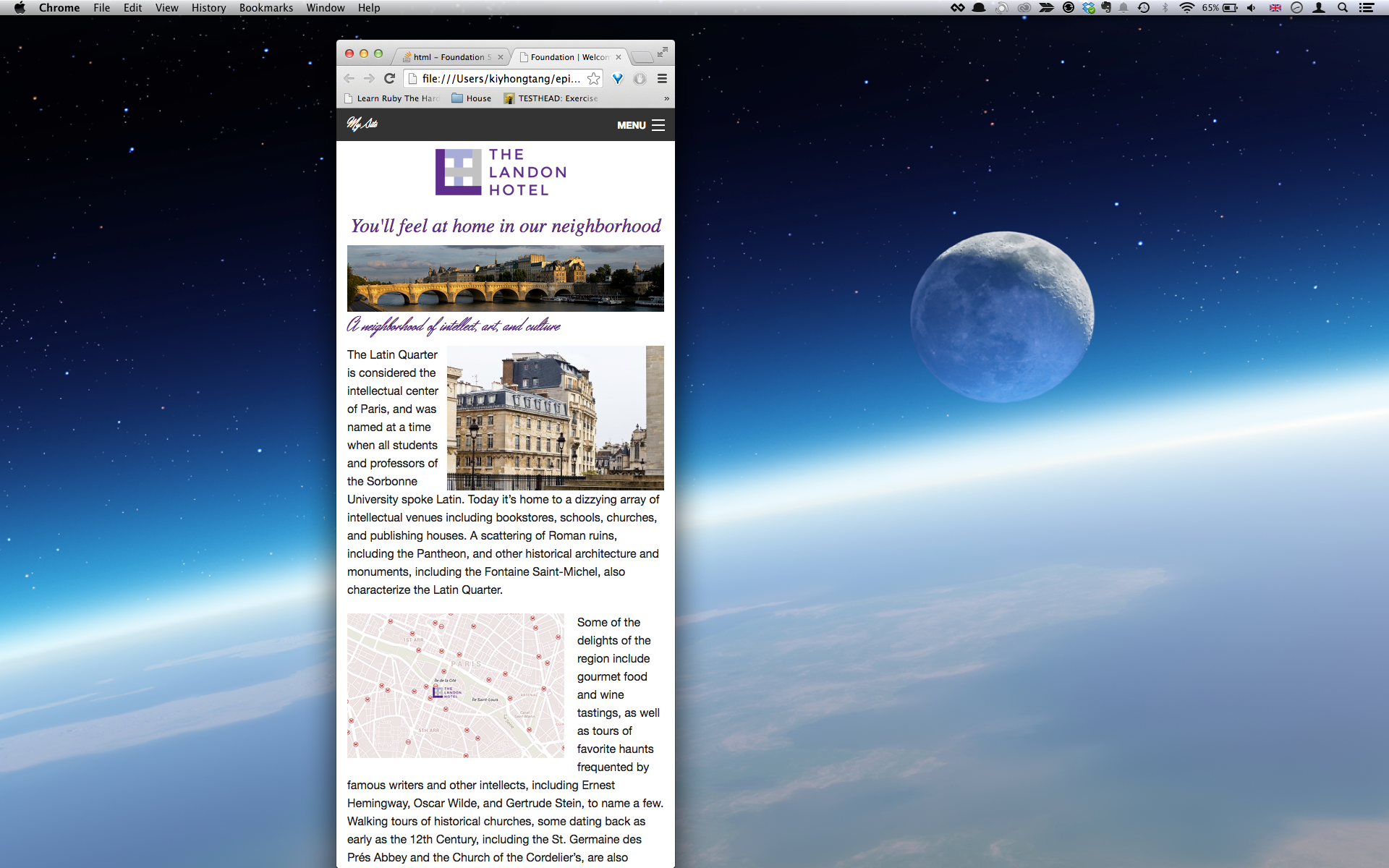Click the AdBlock hand extension icon

click(x=640, y=78)
